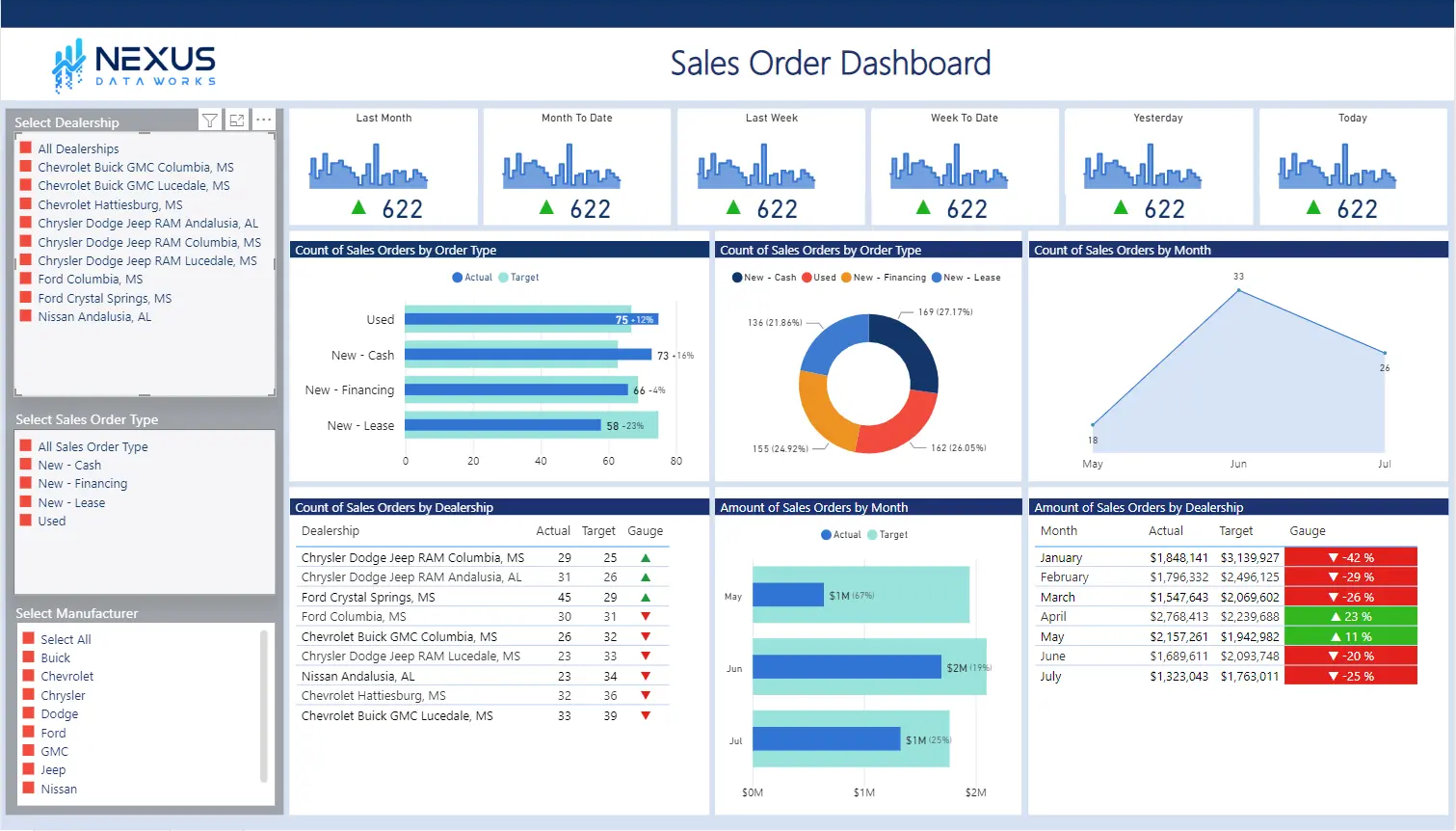Select the Chevrolet manufacturer checkbox
Viewport: 1456px width, 831px height.
pyautogui.click(x=29, y=676)
